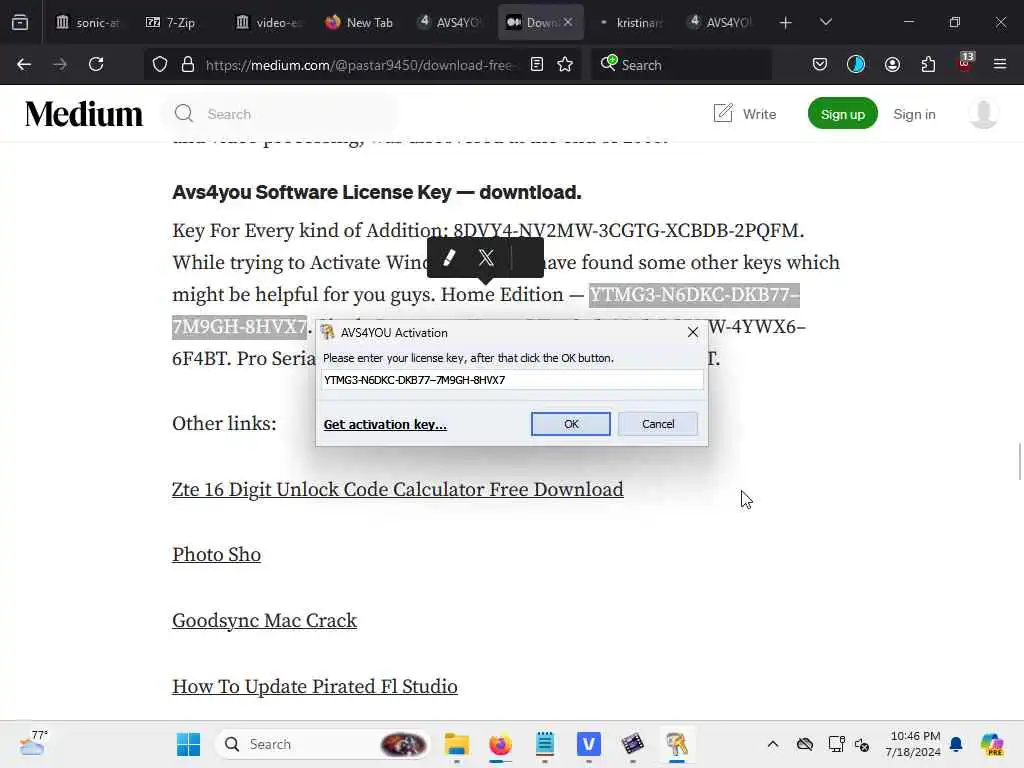Open the tracking protection shield icon

[x=160, y=64]
